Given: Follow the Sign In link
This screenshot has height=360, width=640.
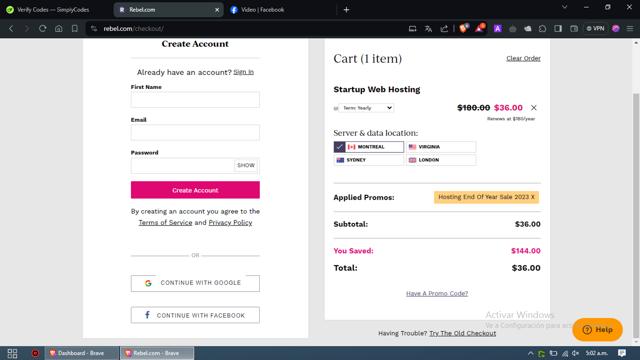Looking at the screenshot, I should (x=244, y=72).
